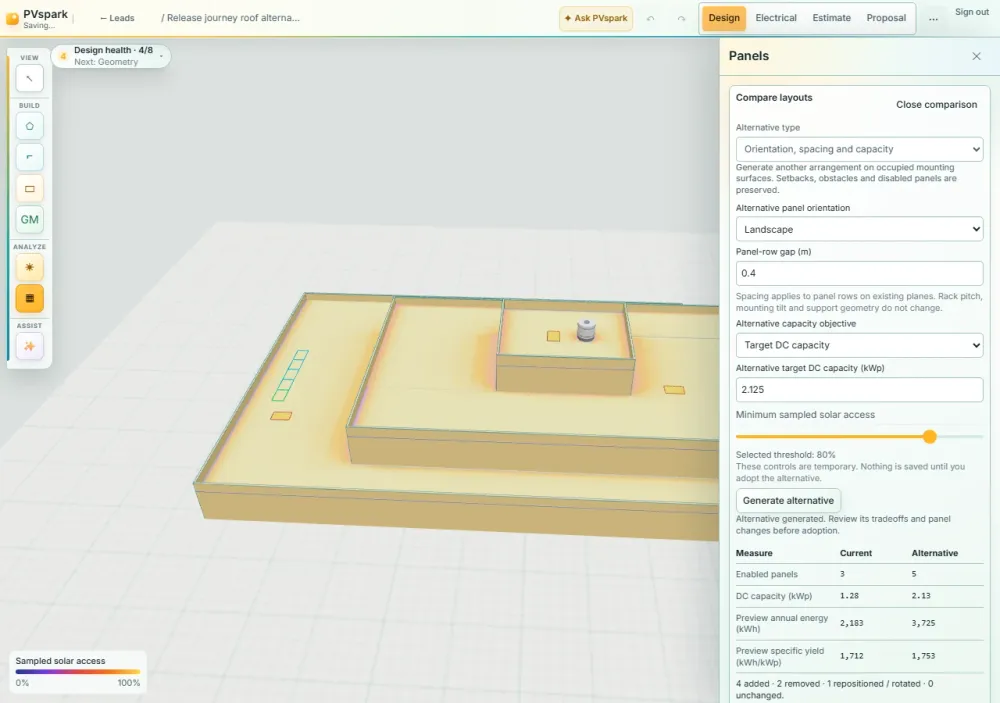Click the panel changes summary line
The image size is (1000, 703).
point(834,690)
